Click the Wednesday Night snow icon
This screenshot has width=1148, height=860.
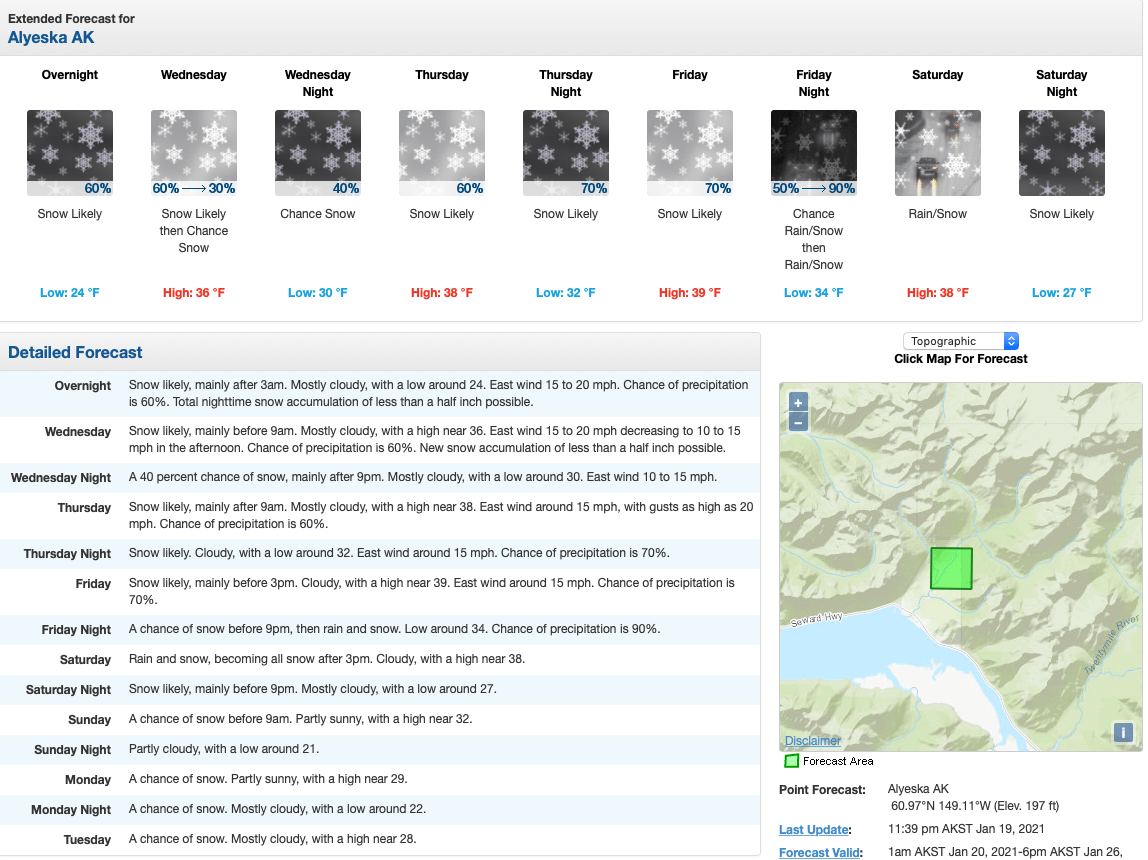318,152
